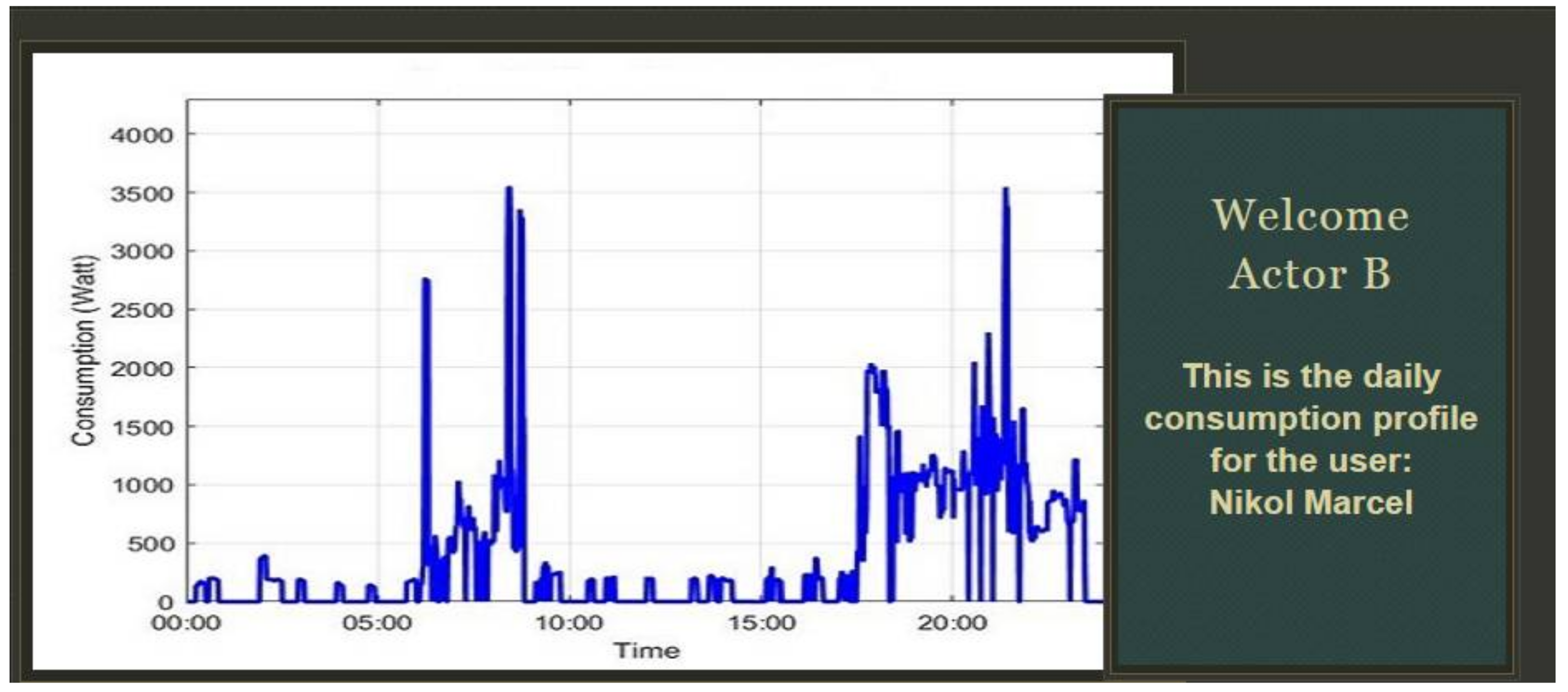
Task: Click the 05:00 time tick label
Action: (x=378, y=623)
